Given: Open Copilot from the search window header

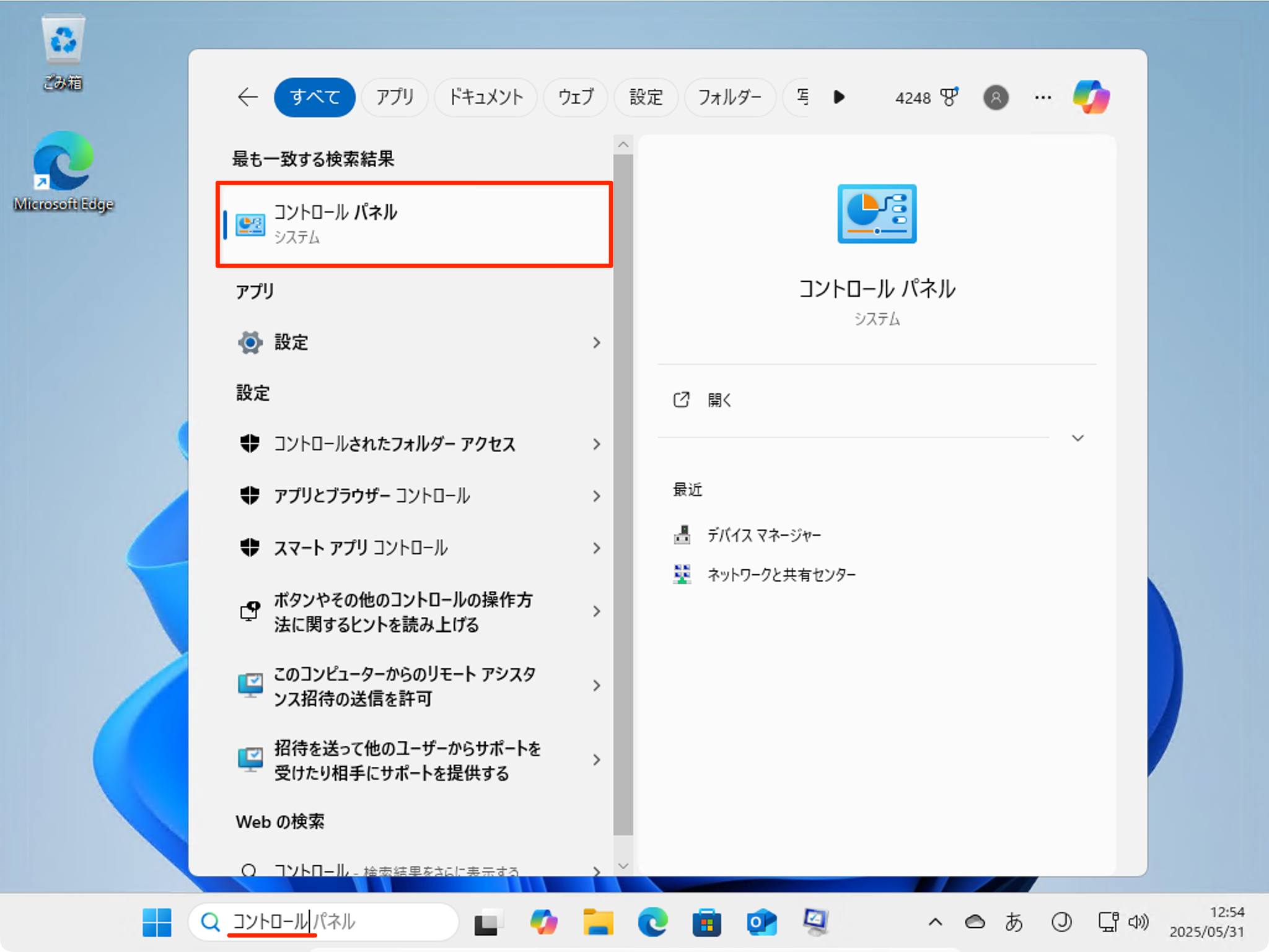Looking at the screenshot, I should (x=1091, y=97).
